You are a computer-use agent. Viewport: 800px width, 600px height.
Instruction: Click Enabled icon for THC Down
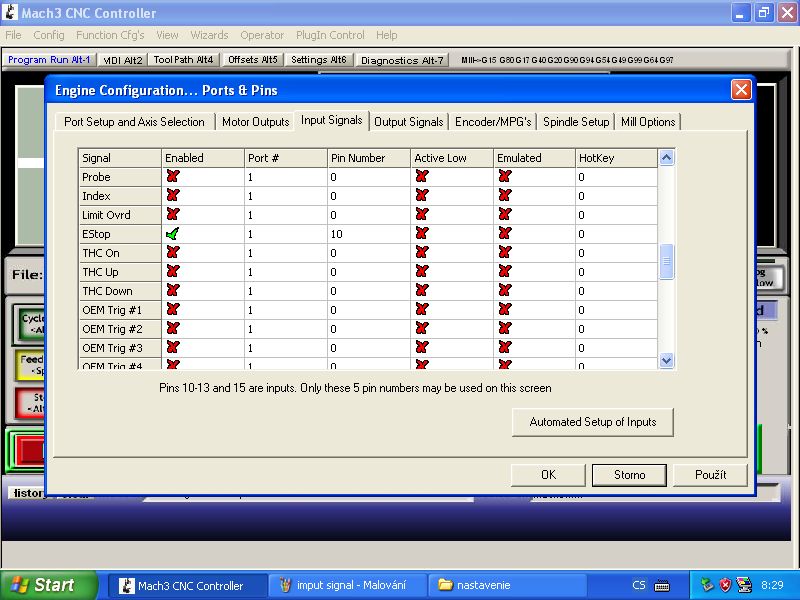pos(173,291)
